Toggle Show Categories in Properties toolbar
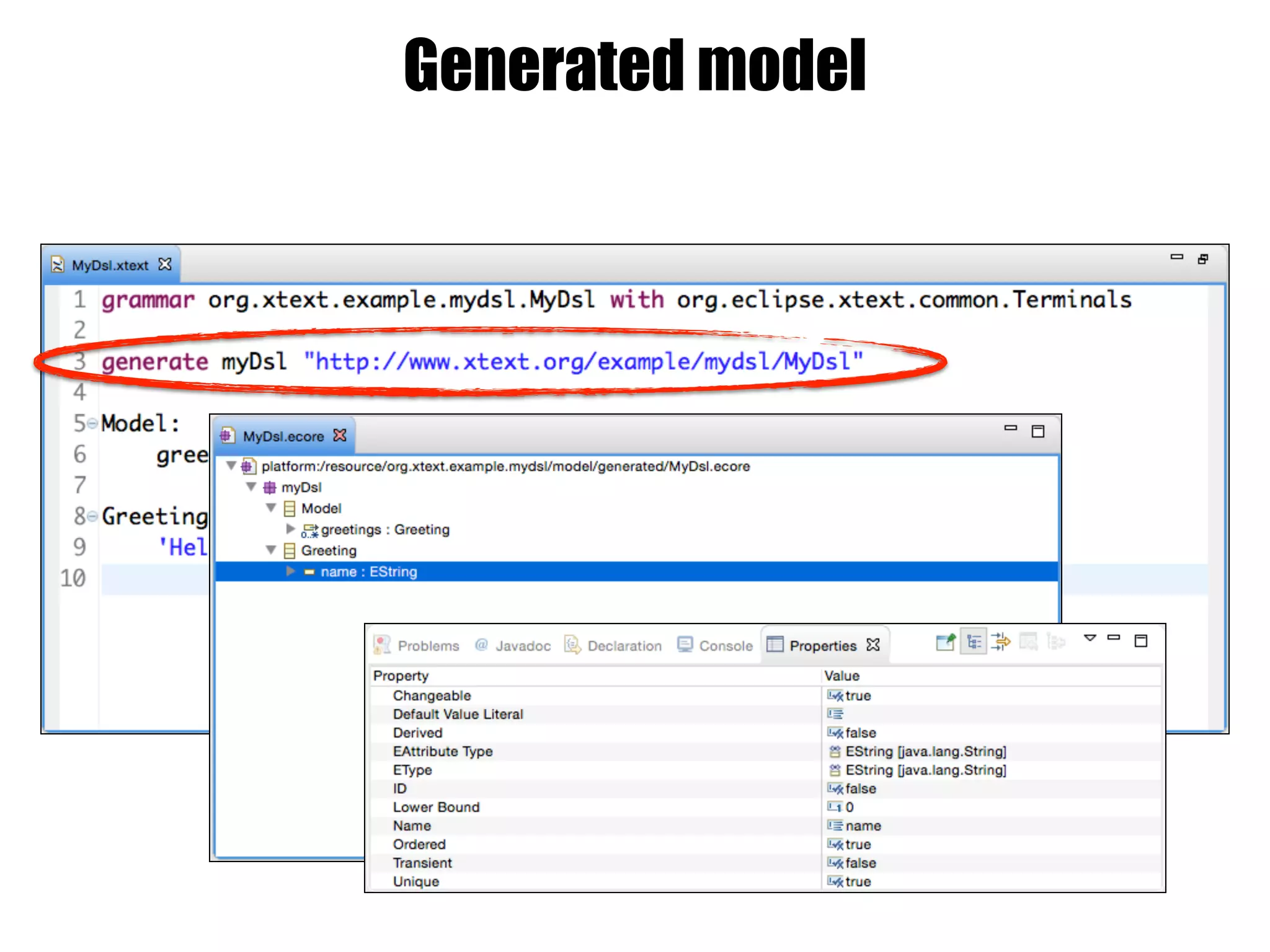Viewport: 1270px width, 952px height. pyautogui.click(x=974, y=642)
